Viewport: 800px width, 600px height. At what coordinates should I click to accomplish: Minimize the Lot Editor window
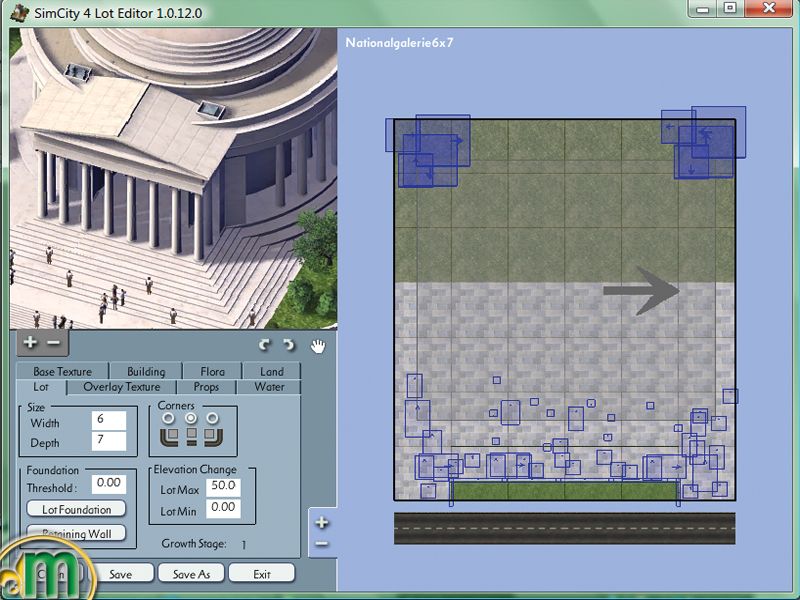pos(702,8)
